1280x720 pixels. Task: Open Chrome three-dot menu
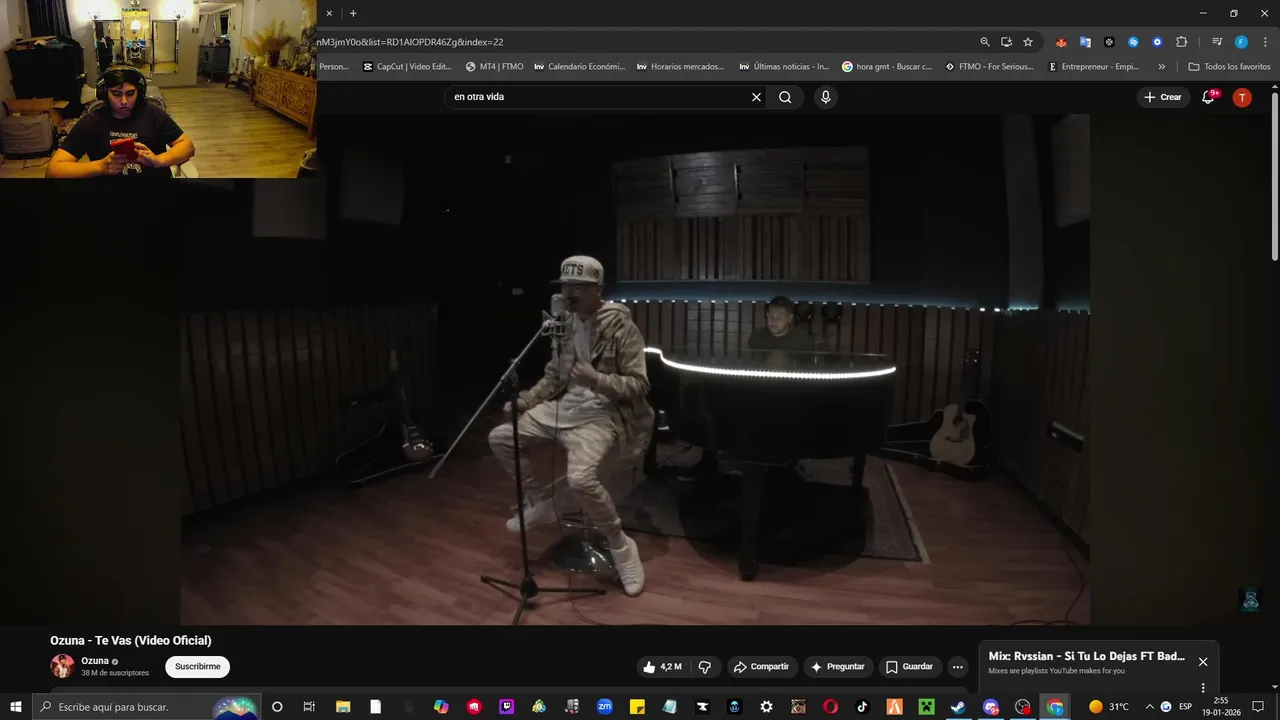click(1263, 42)
